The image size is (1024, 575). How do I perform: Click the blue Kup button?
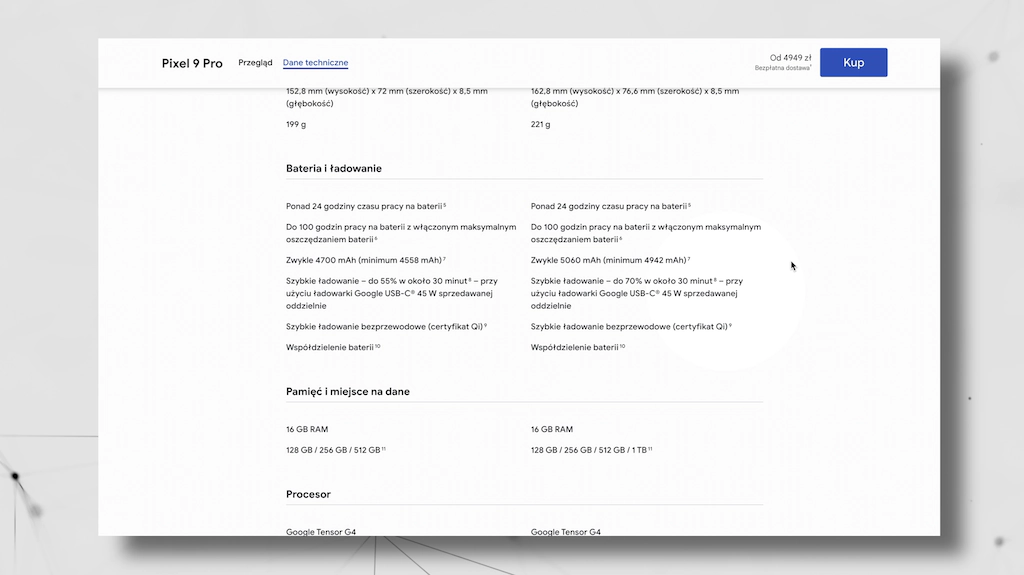[x=853, y=62]
